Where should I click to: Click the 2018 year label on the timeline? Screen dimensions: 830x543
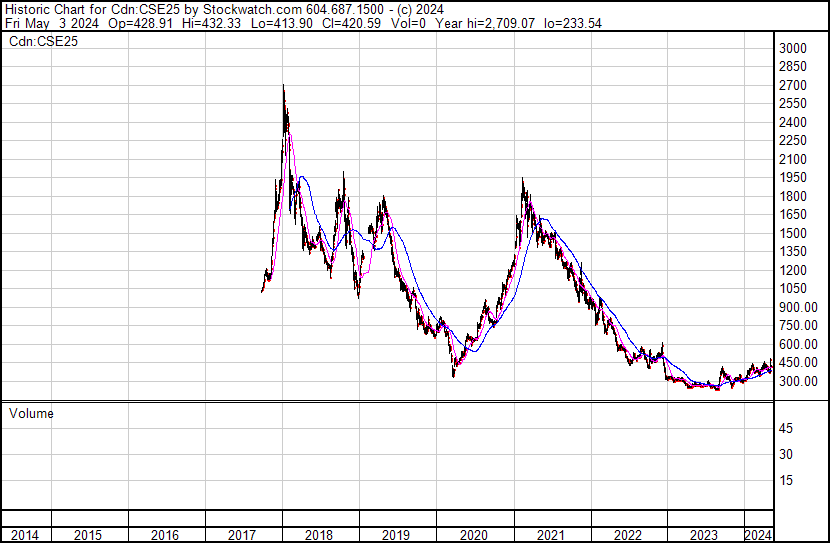pos(319,535)
